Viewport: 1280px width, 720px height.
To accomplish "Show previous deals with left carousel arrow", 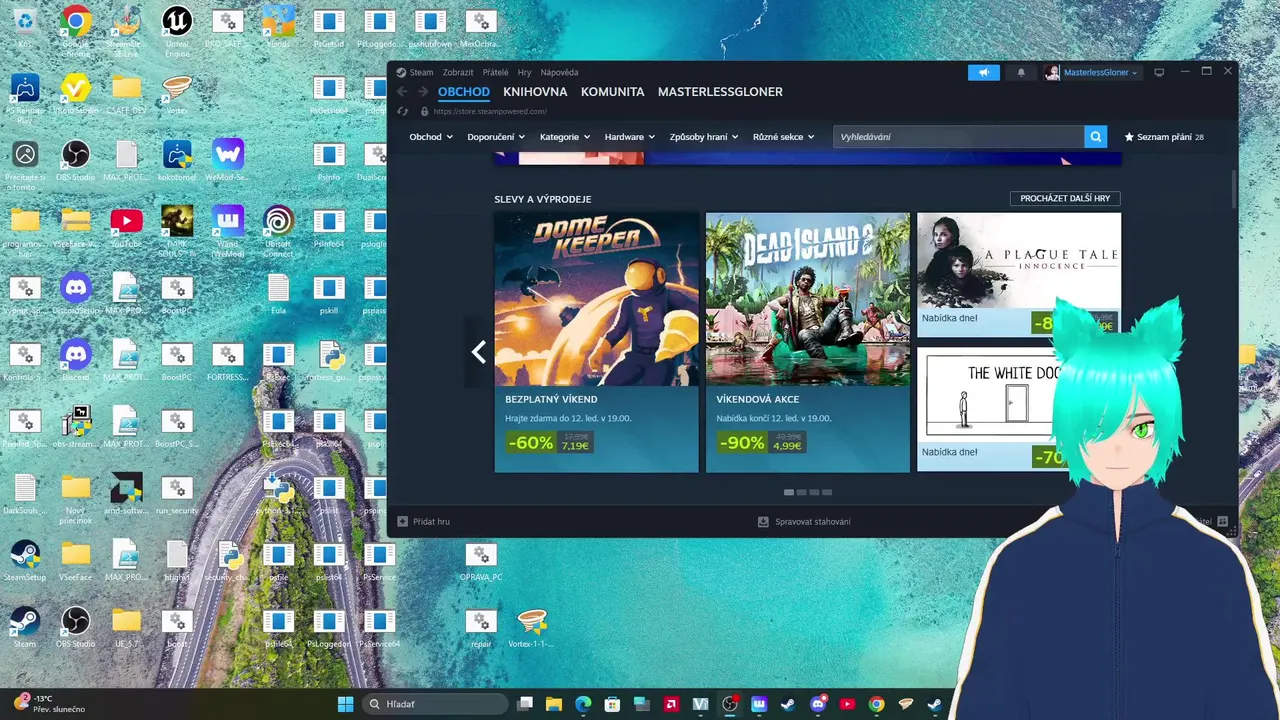I will click(x=479, y=352).
